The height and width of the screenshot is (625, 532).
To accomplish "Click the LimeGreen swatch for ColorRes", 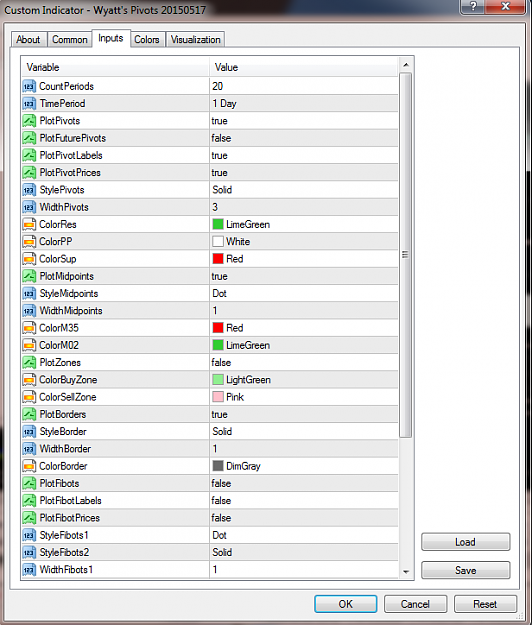I will click(x=218, y=224).
